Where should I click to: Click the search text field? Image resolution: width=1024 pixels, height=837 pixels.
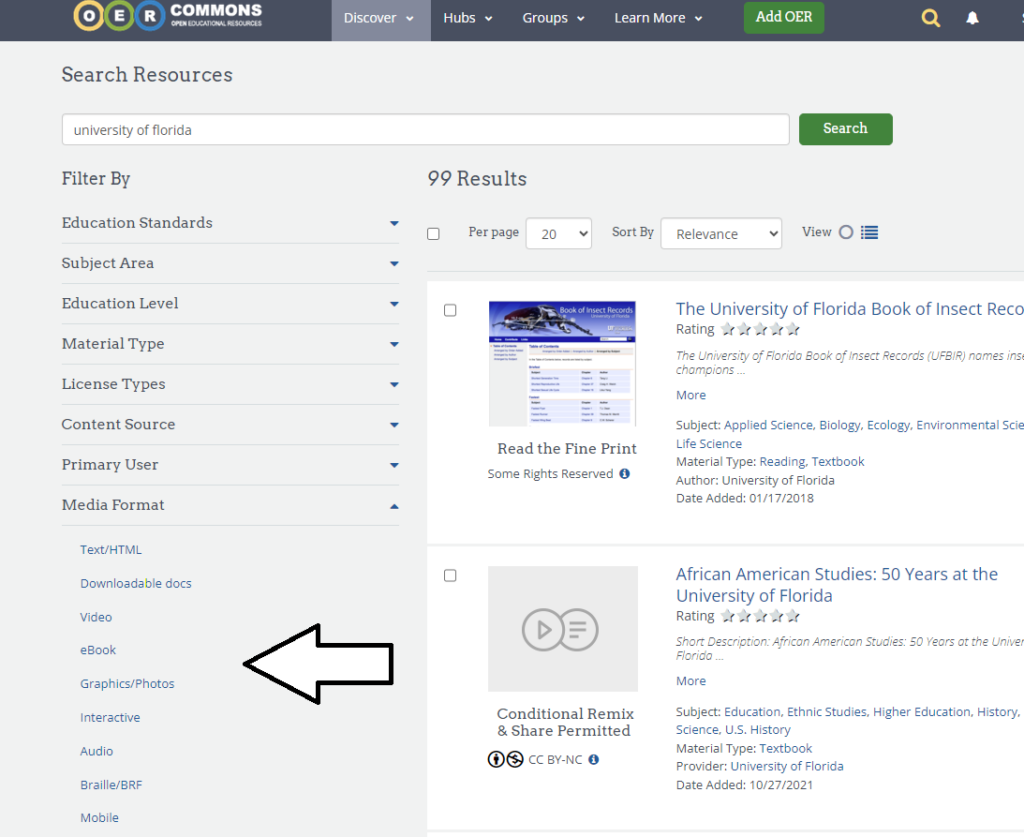425,130
